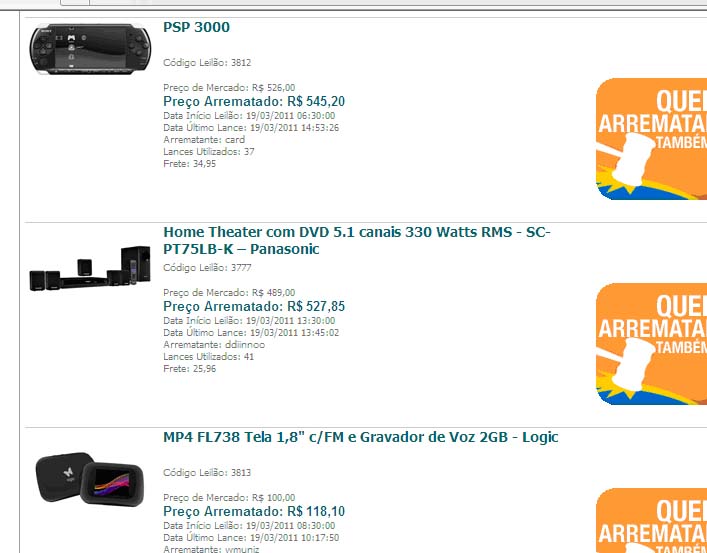The height and width of the screenshot is (553, 707).
Task: Select Home Theater Preço Arrematado R$ 527,85
Action: click(254, 306)
